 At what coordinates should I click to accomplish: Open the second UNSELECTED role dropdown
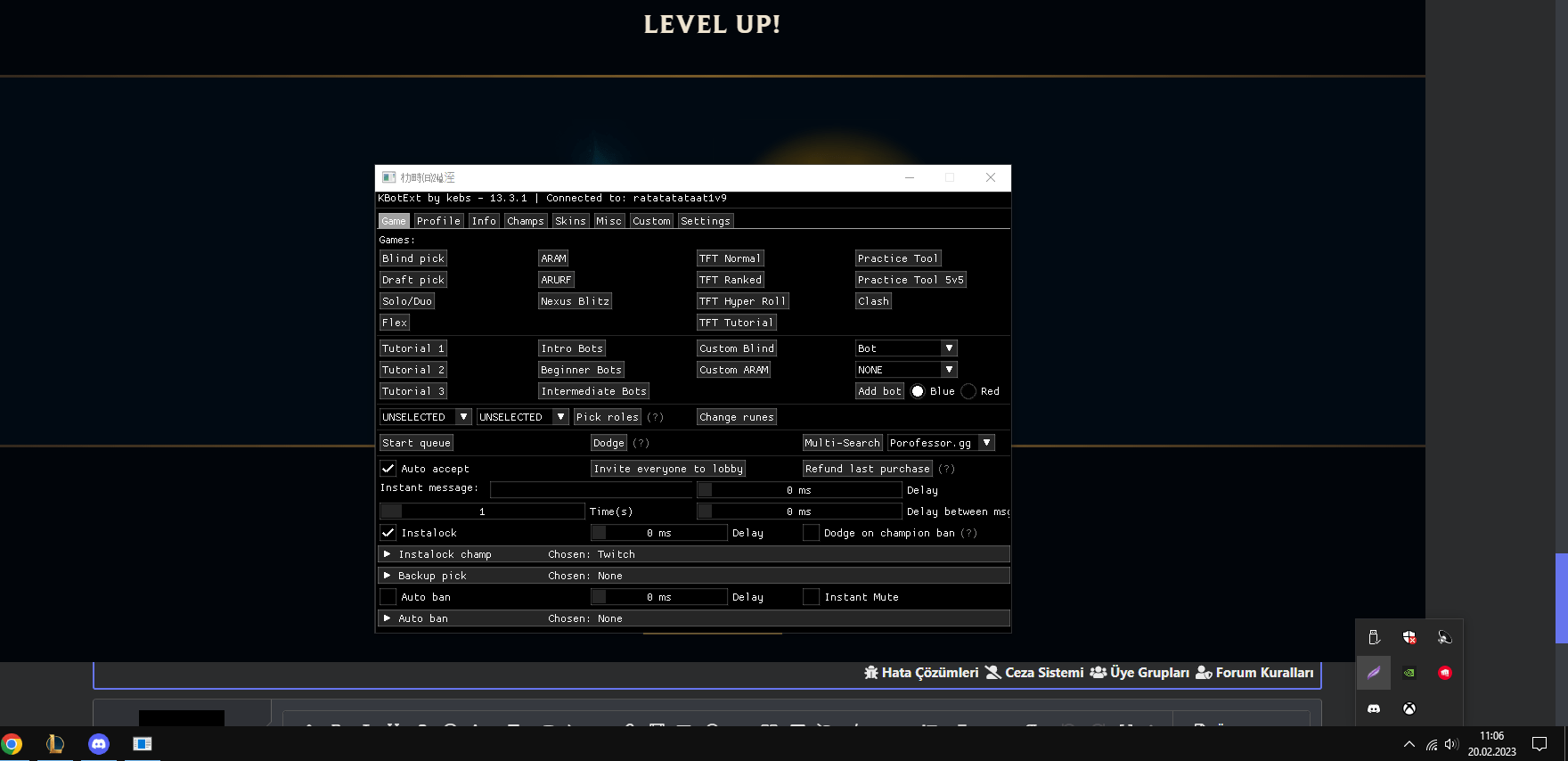[x=523, y=417]
